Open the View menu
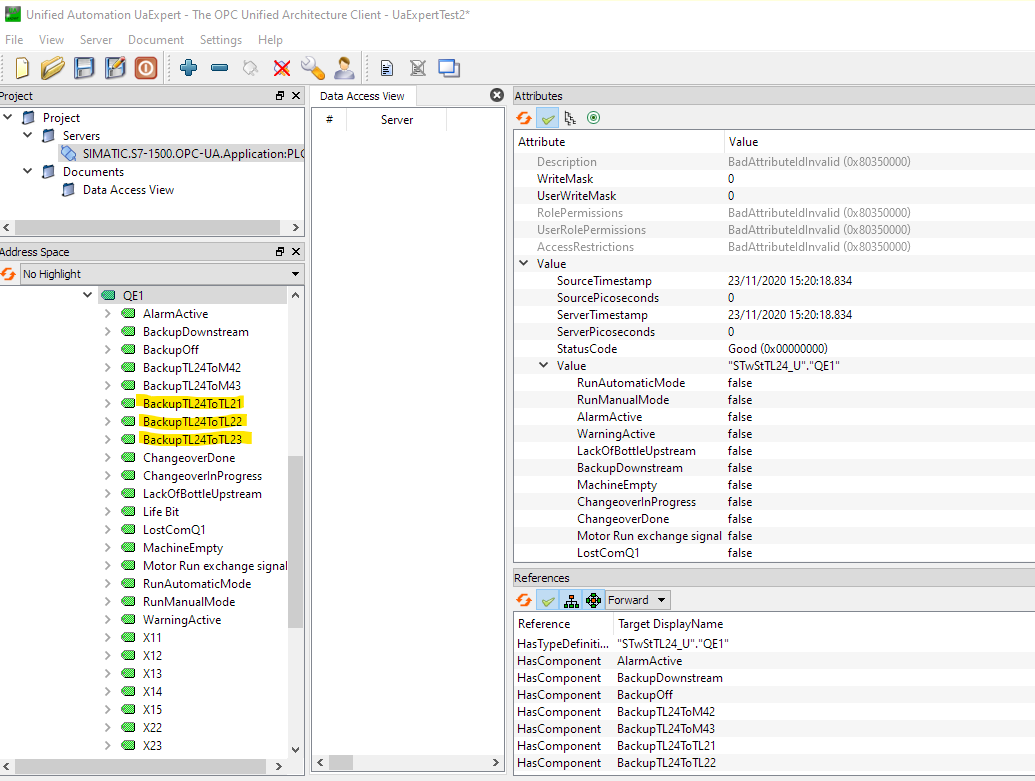Screen dimensions: 1035x781 [51, 40]
